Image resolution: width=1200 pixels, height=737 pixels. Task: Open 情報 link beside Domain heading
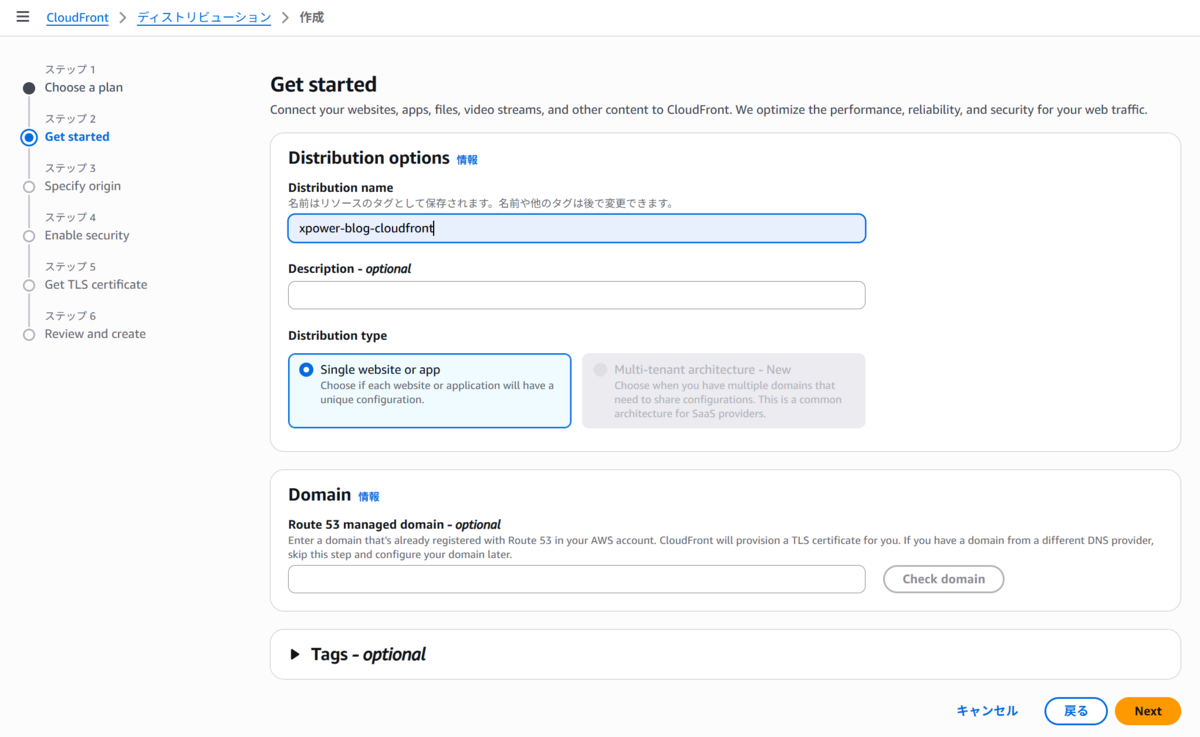tap(369, 497)
